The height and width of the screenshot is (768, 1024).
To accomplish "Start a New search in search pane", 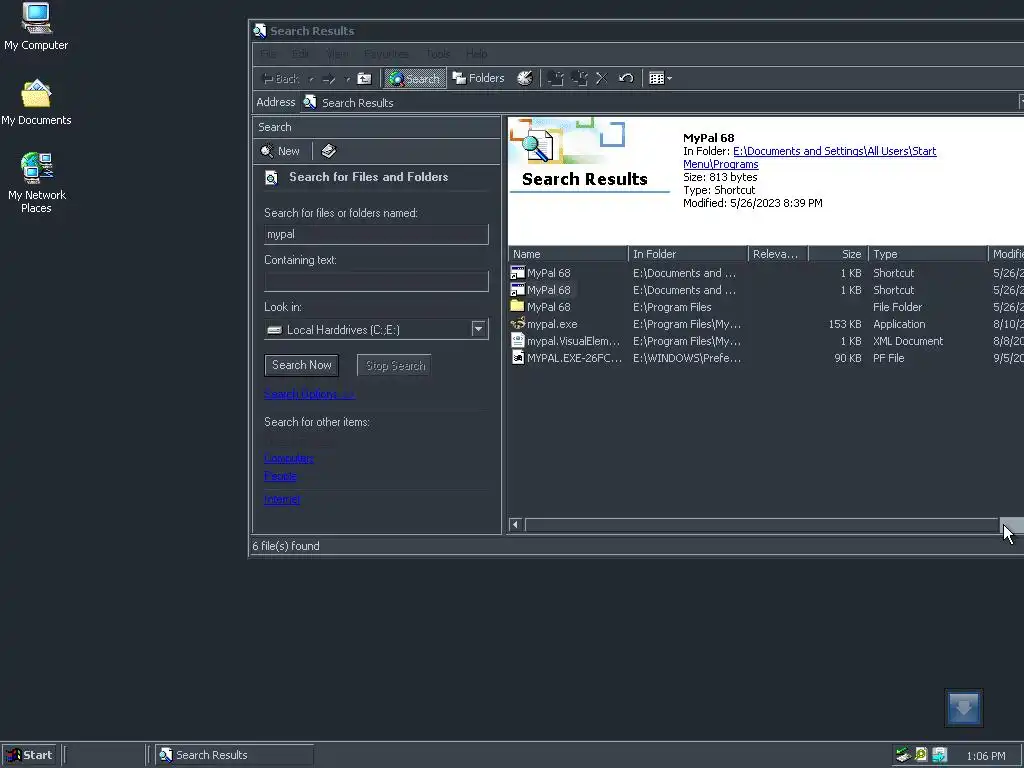I will (280, 151).
